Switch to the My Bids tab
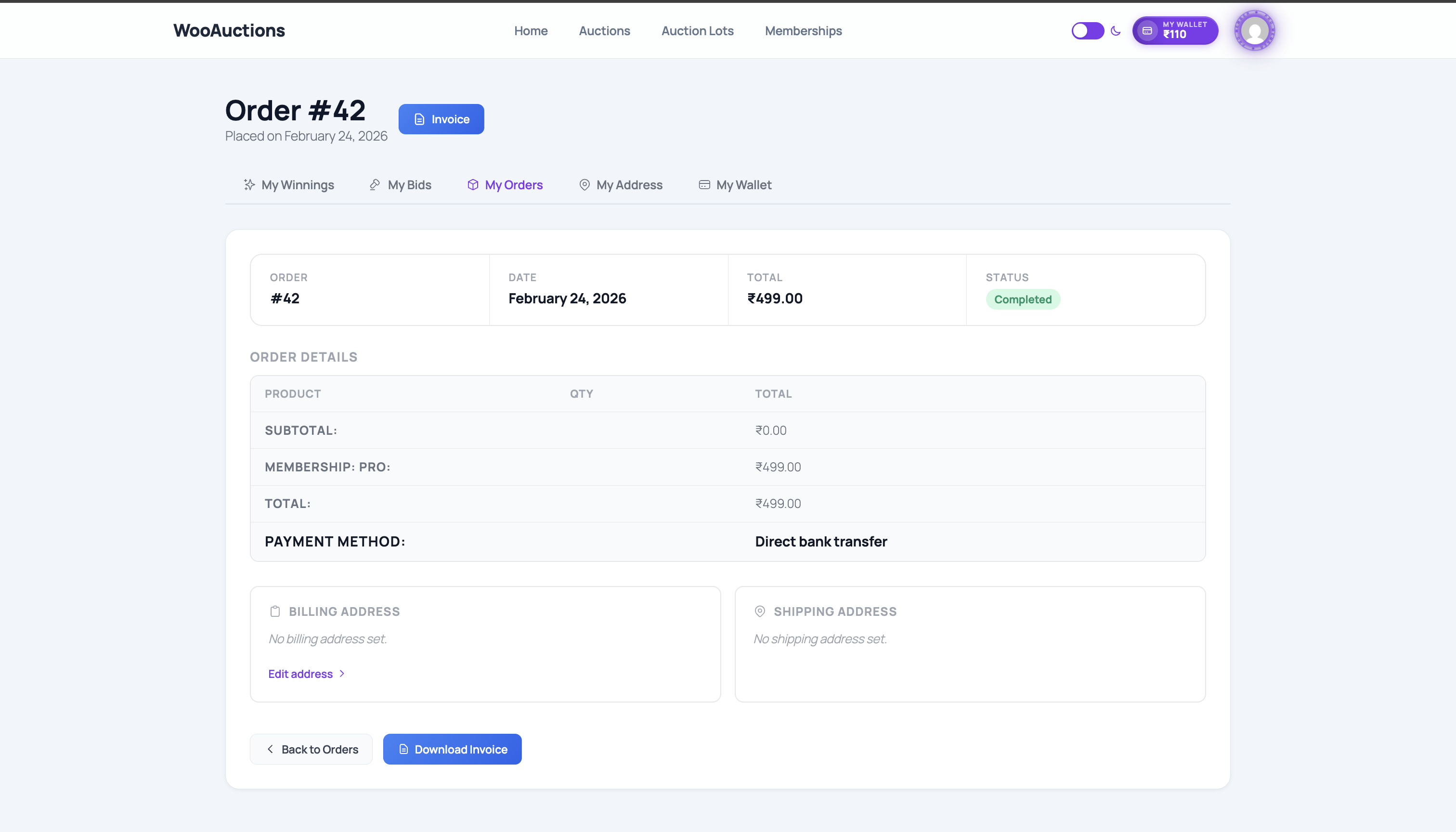 (409, 184)
